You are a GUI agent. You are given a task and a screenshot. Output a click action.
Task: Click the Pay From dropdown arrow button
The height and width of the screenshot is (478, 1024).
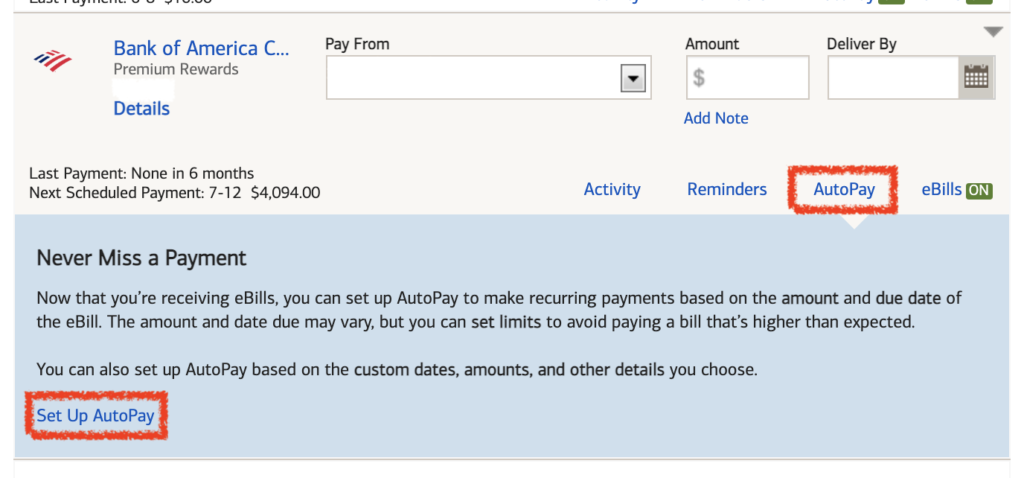[632, 78]
